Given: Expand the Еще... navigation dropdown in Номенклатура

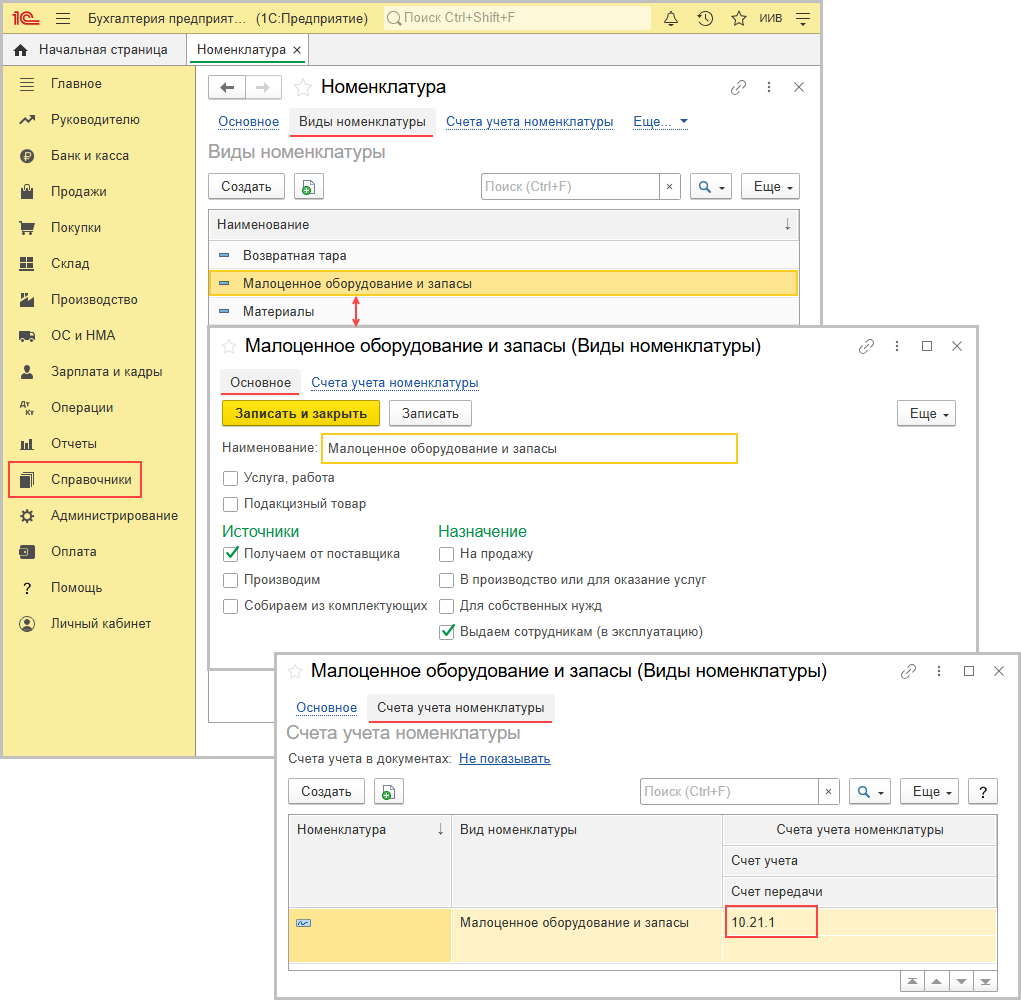Looking at the screenshot, I should point(660,122).
